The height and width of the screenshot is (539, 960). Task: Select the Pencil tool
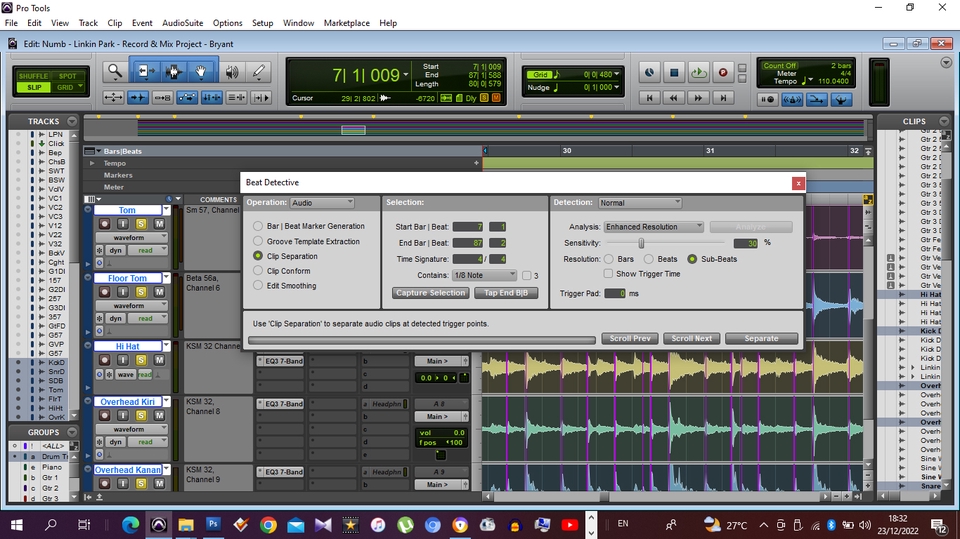[x=259, y=72]
